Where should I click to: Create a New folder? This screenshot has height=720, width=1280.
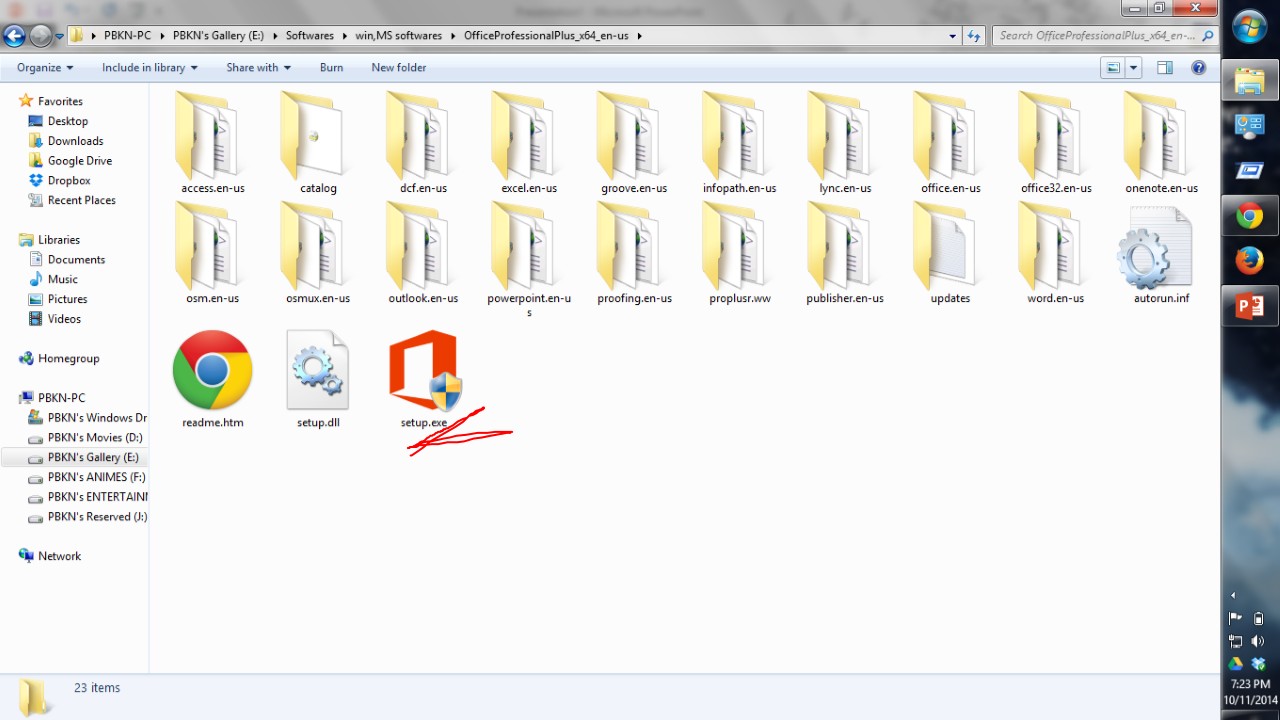398,68
